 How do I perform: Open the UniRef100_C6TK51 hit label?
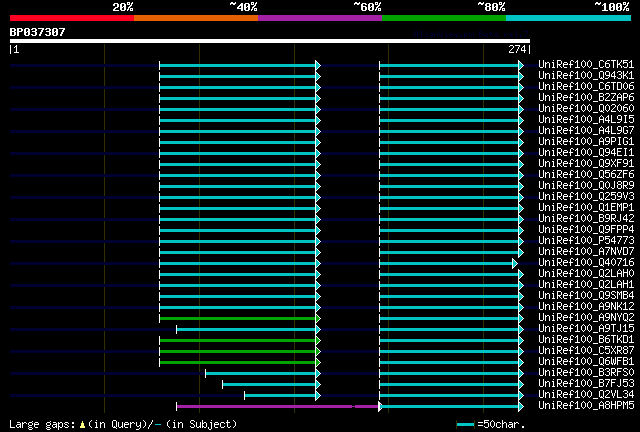586,65
